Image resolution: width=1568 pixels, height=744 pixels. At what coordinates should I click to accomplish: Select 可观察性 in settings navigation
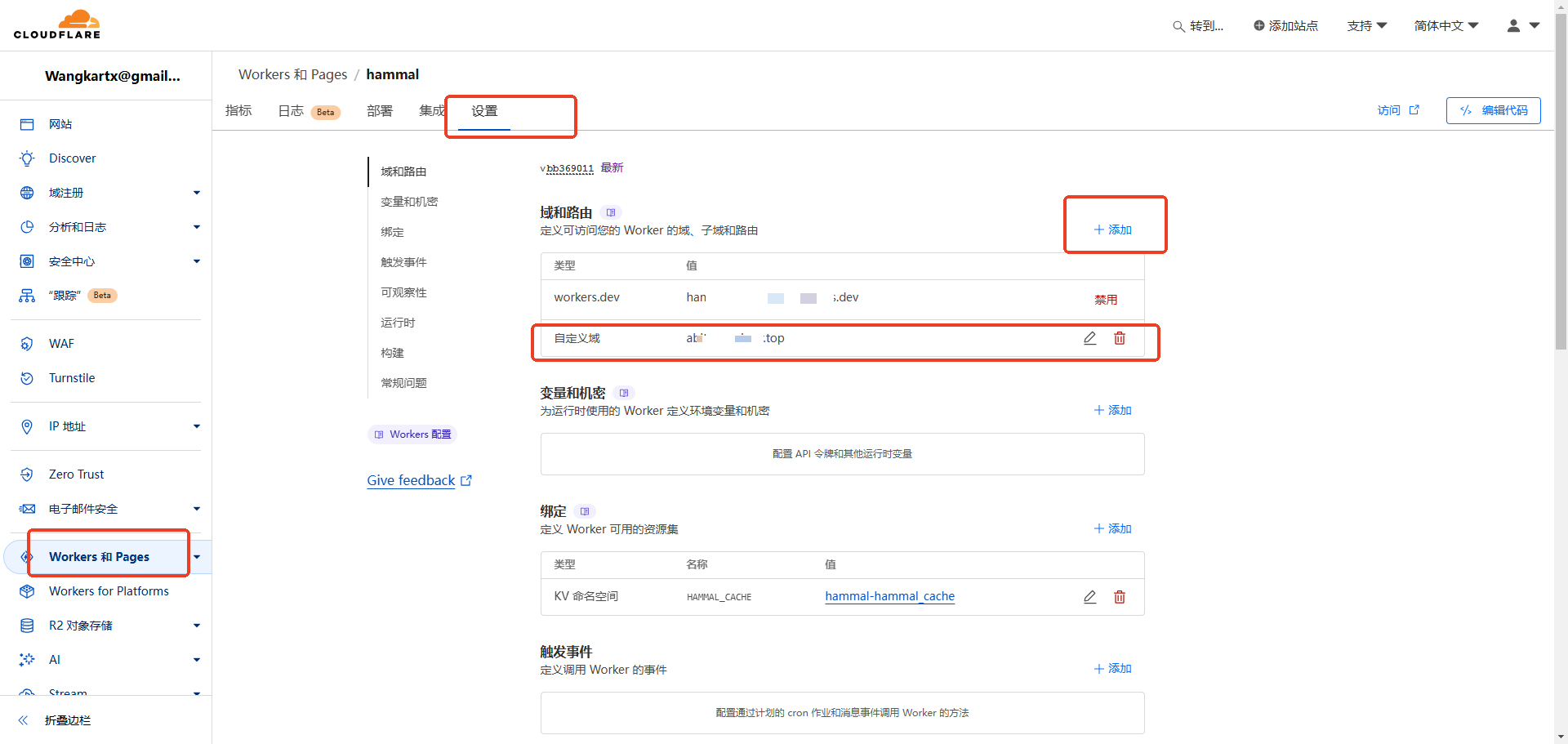click(403, 292)
